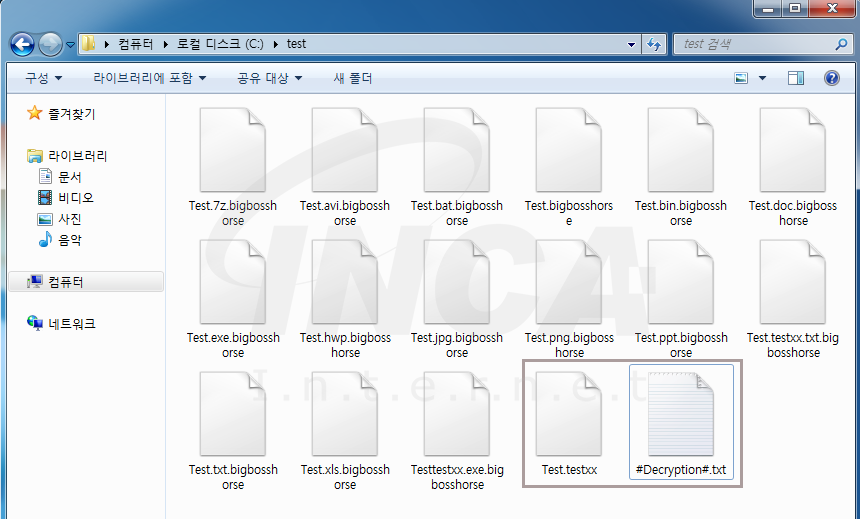Click 새 폴더 to create a folder
Viewport: 860px width, 519px height.
[353, 78]
